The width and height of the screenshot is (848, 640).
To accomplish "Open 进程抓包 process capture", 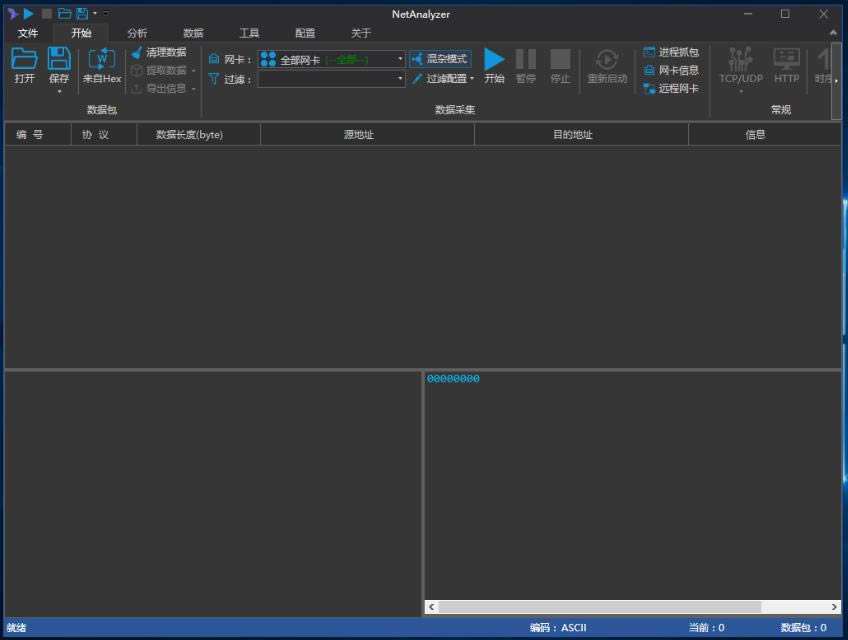I will point(671,52).
